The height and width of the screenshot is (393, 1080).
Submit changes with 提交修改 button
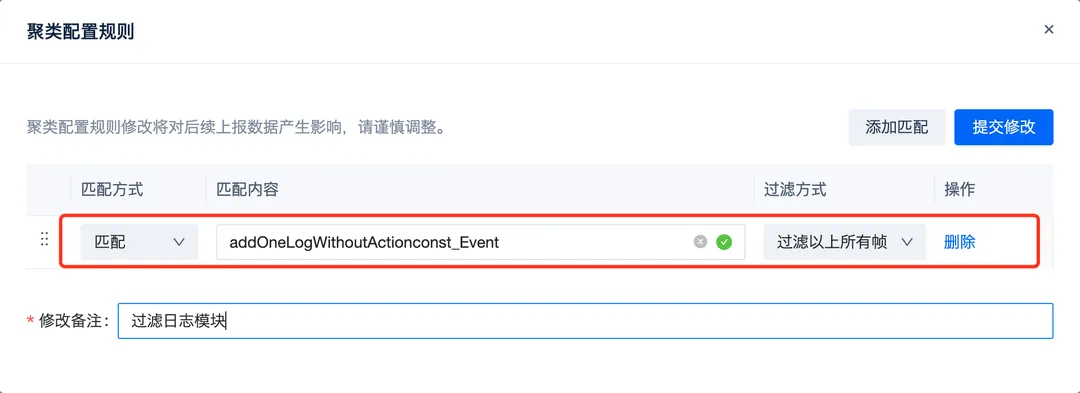[1004, 127]
